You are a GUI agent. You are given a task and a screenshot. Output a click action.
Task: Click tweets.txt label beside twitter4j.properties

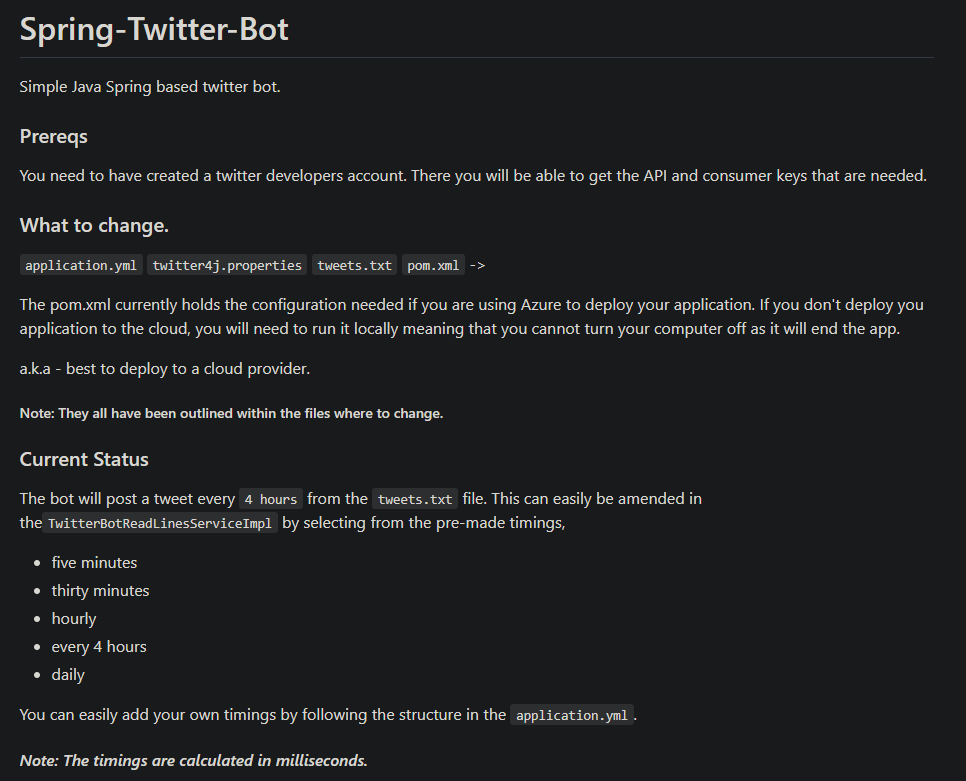[356, 265]
